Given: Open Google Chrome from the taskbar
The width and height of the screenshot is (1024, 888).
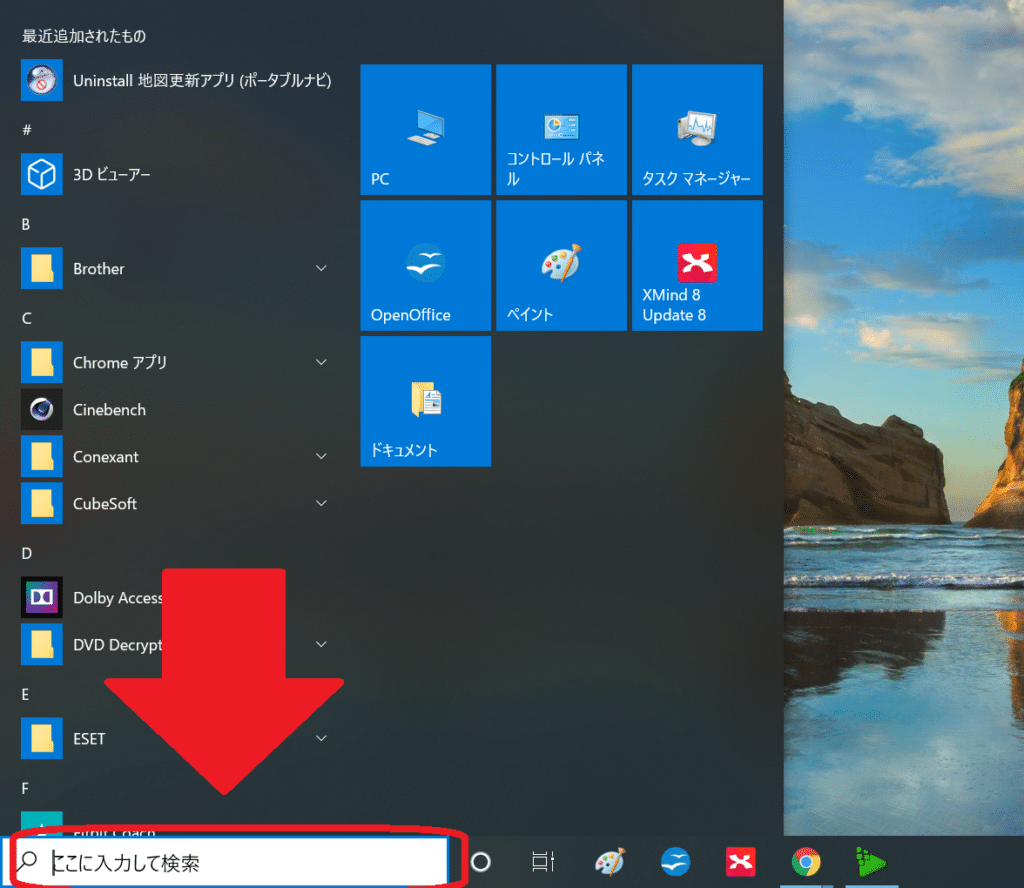Looking at the screenshot, I should coord(806,862).
